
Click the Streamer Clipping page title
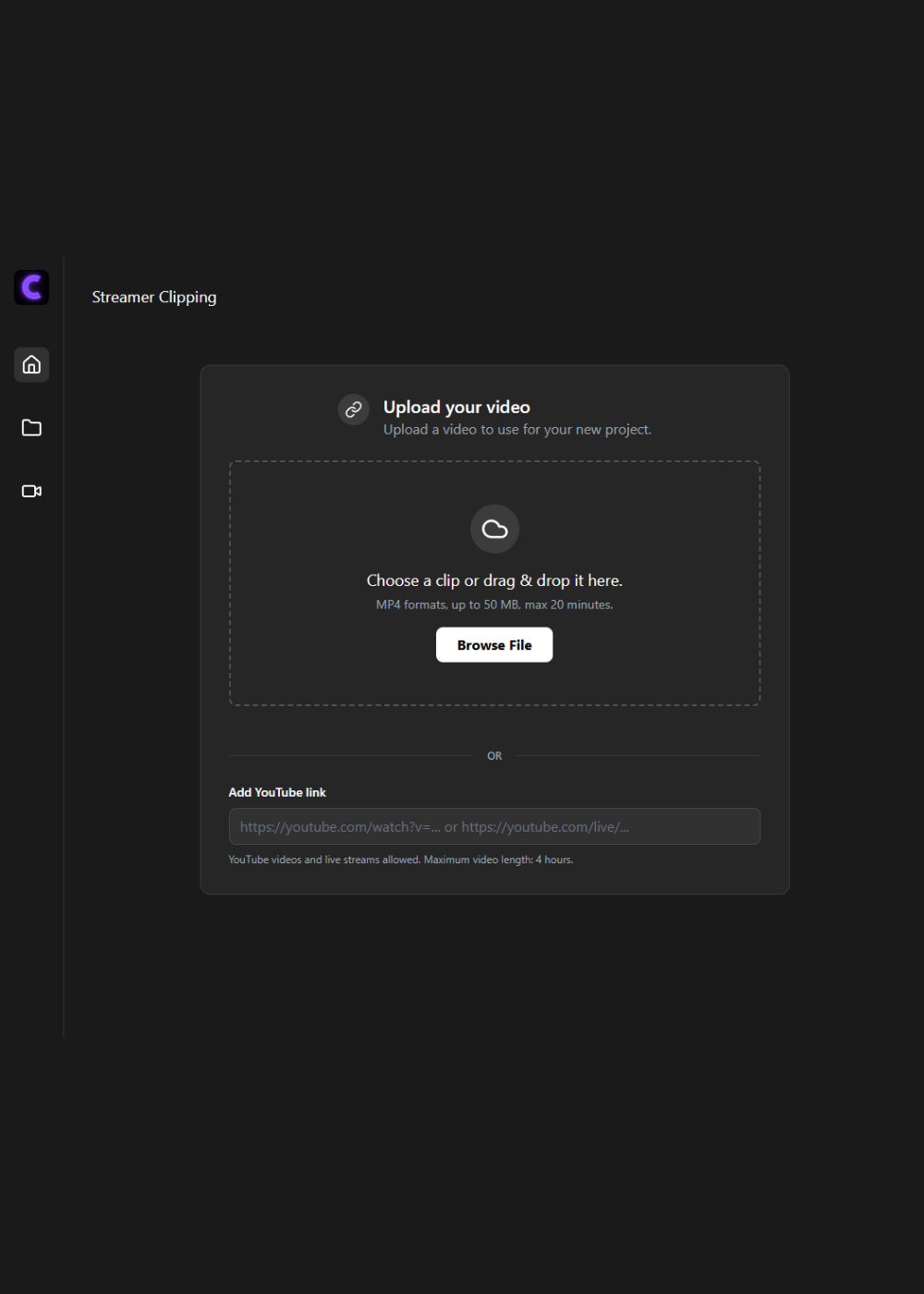coord(154,297)
